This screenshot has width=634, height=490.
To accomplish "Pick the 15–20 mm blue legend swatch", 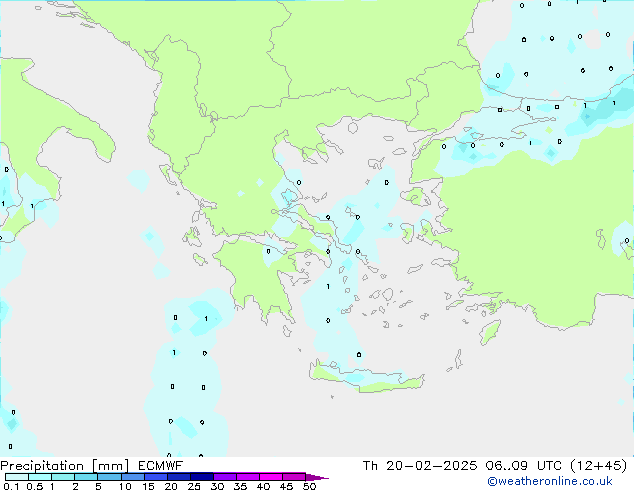I will click(x=156, y=477).
